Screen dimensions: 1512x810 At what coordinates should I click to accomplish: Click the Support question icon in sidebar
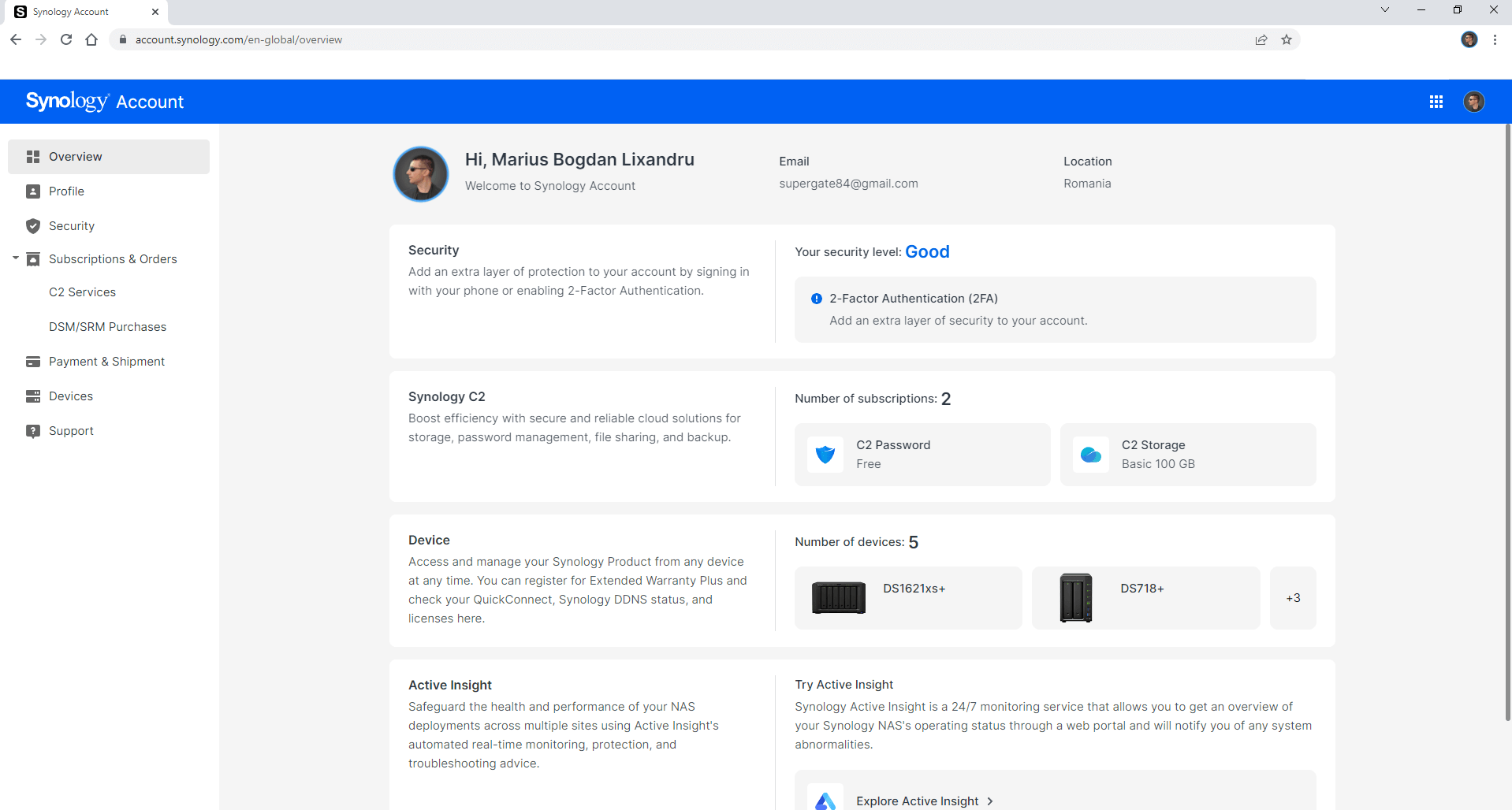pos(33,431)
